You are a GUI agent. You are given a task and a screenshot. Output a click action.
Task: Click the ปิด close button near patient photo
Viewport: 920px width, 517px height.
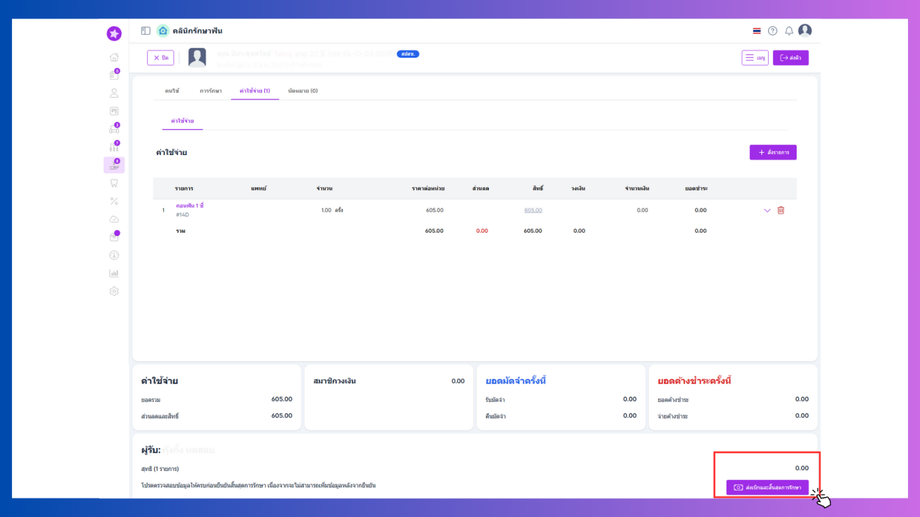(x=160, y=58)
